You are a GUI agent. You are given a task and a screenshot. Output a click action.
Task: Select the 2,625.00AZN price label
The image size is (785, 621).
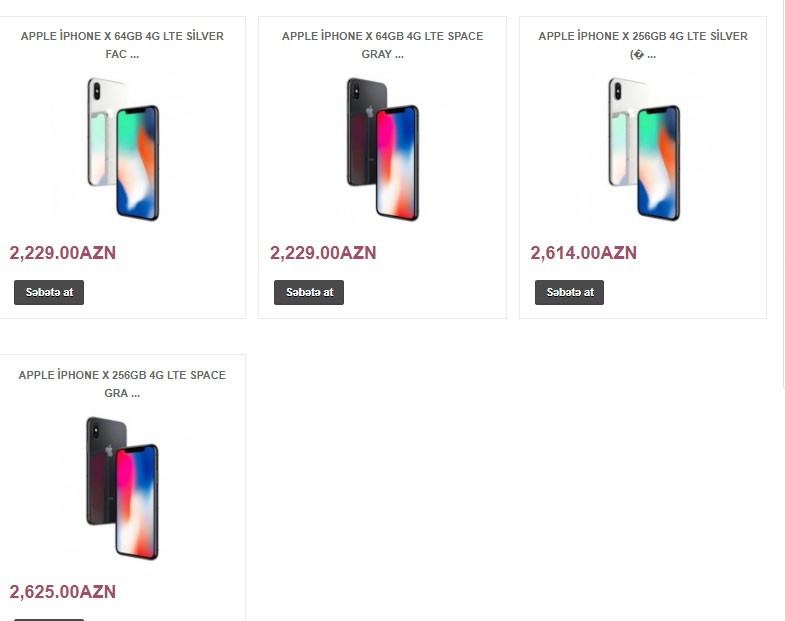[63, 592]
